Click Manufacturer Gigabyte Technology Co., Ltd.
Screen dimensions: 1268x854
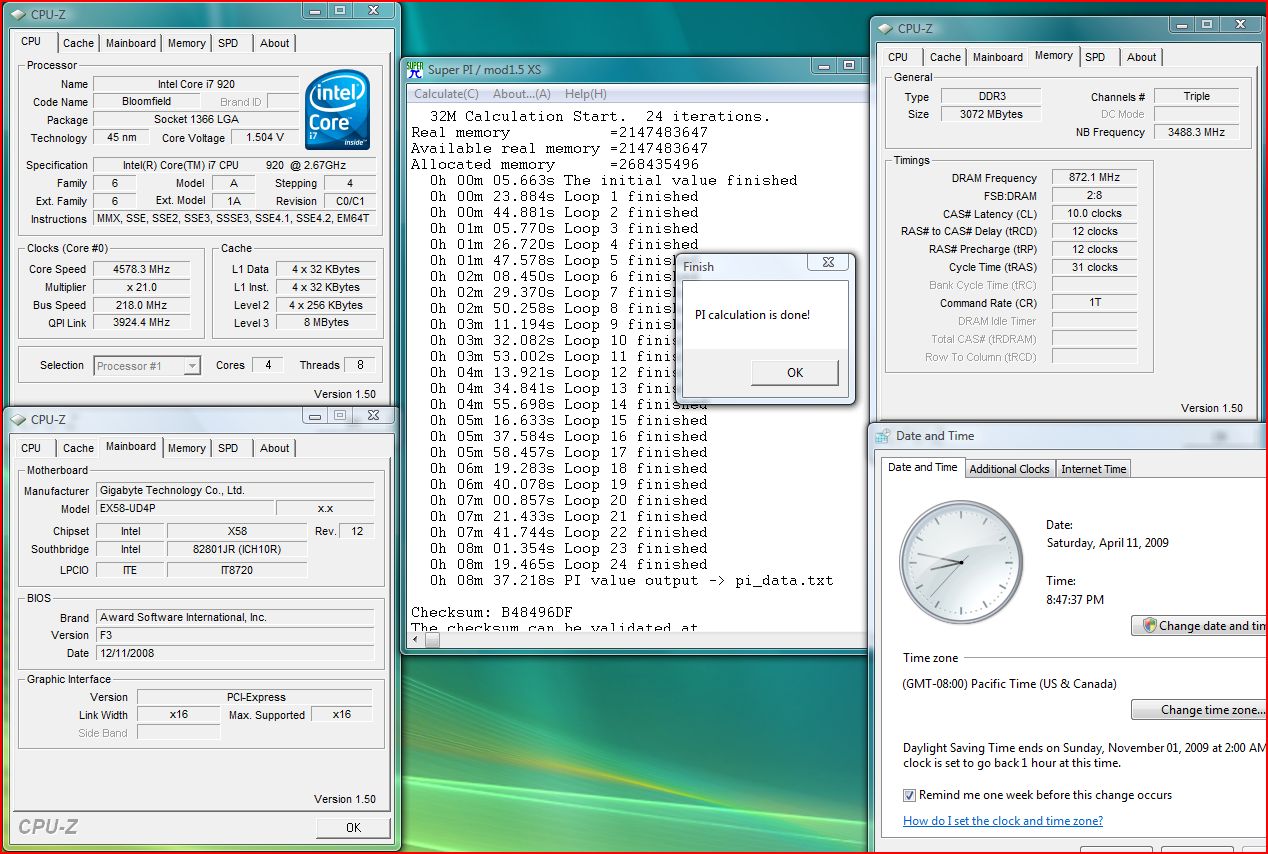(x=235, y=490)
